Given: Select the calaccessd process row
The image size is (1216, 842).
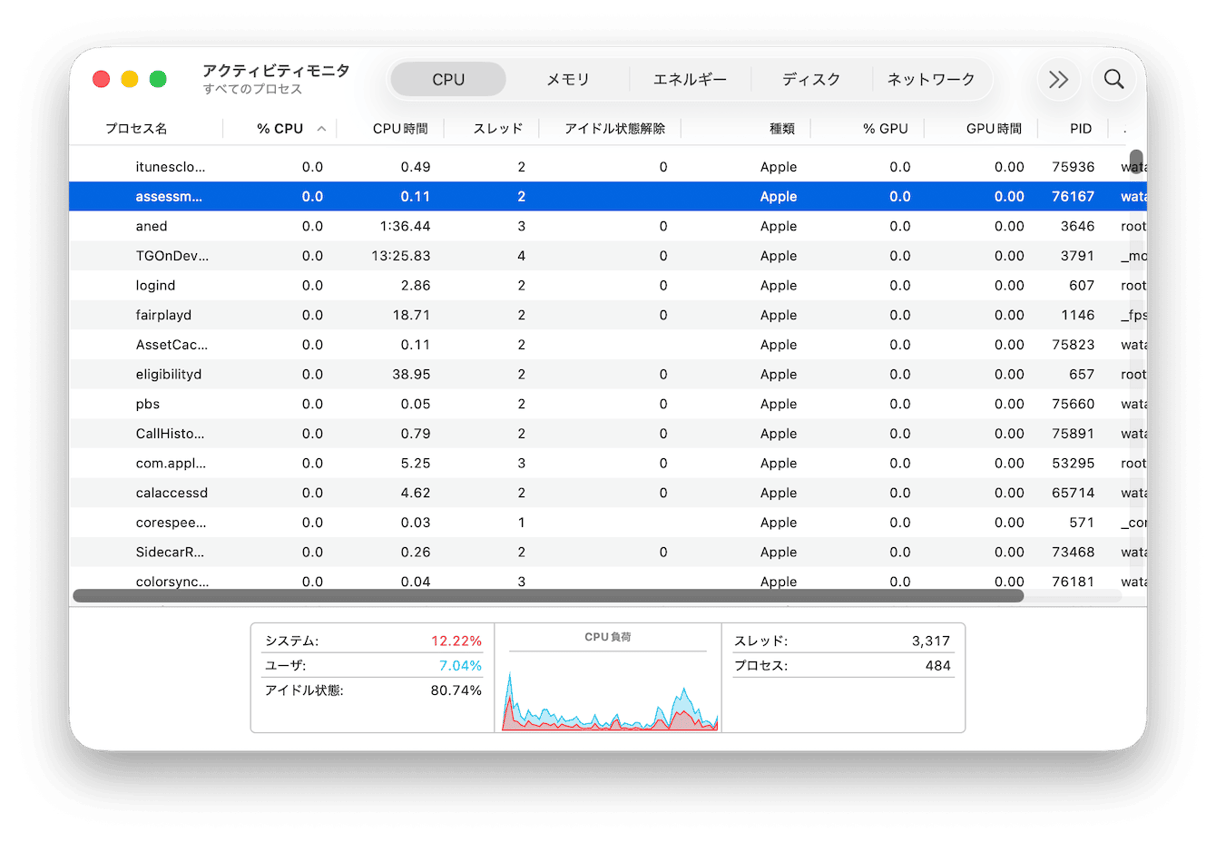Looking at the screenshot, I should click(608, 492).
